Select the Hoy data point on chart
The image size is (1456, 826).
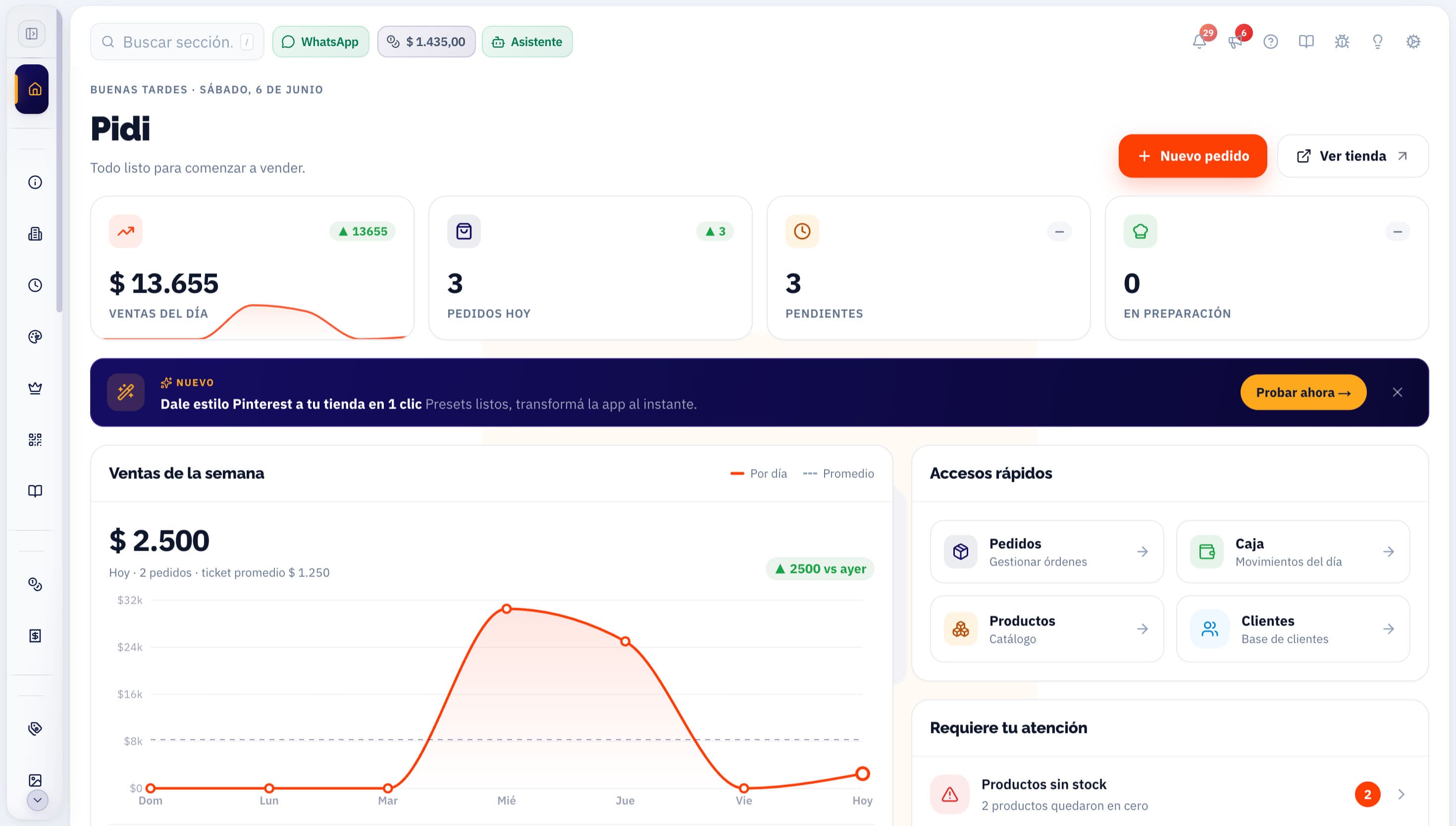863,774
